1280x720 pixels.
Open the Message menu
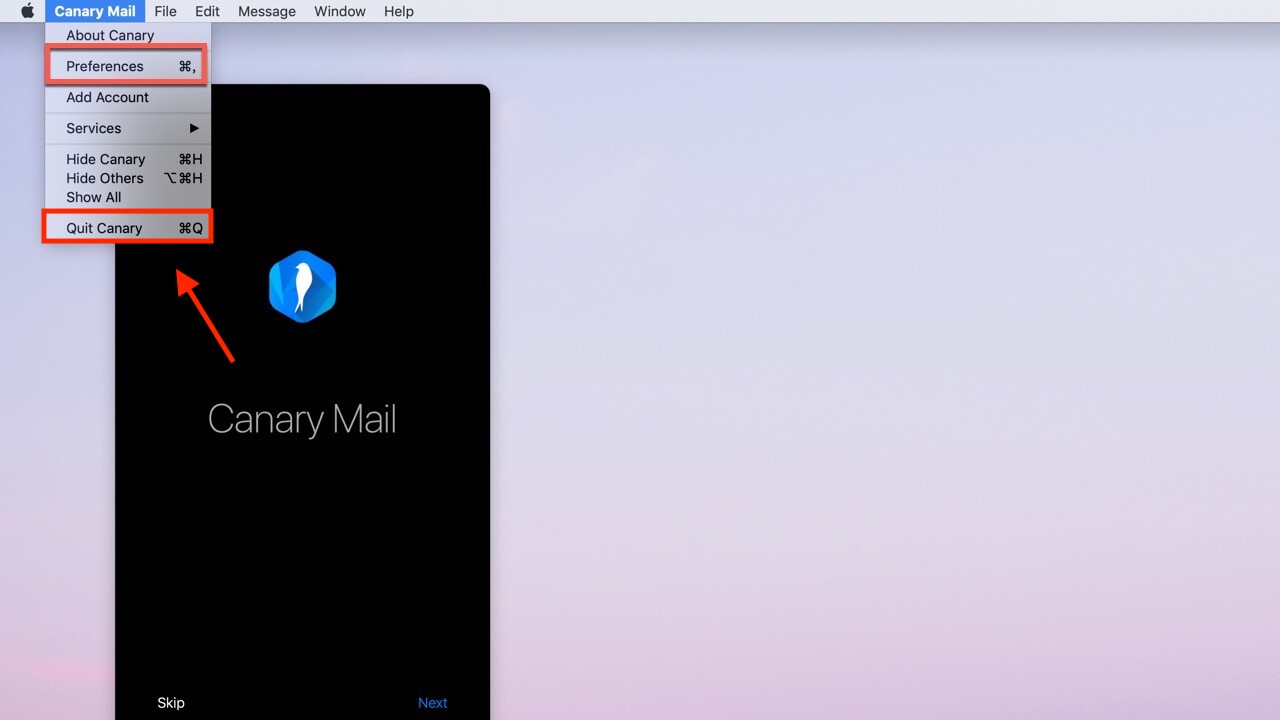click(x=267, y=11)
